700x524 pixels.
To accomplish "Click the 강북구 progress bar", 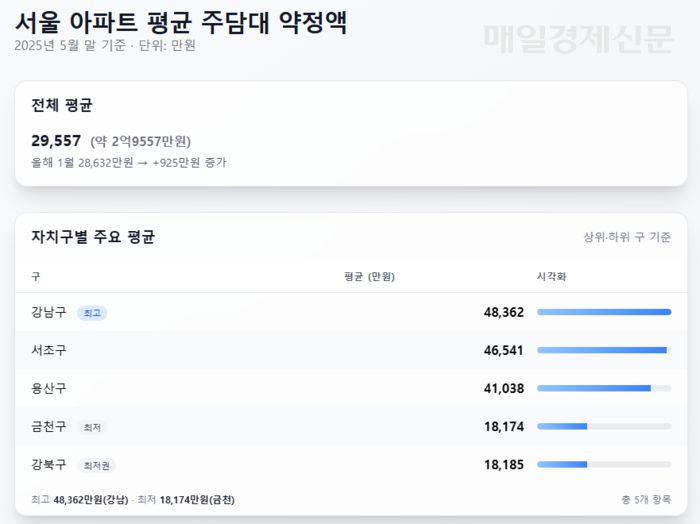I will point(604,464).
